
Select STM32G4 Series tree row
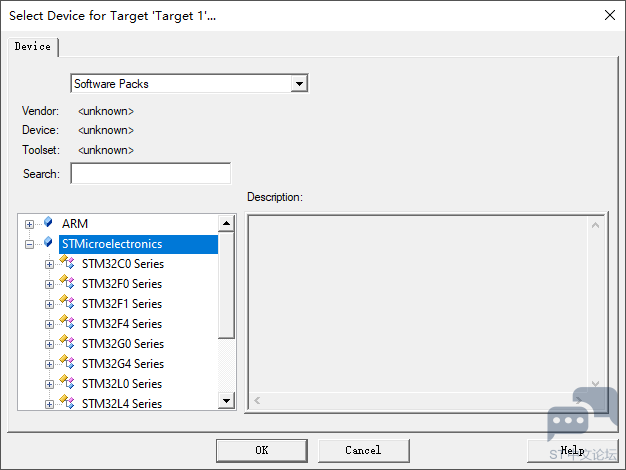123,364
